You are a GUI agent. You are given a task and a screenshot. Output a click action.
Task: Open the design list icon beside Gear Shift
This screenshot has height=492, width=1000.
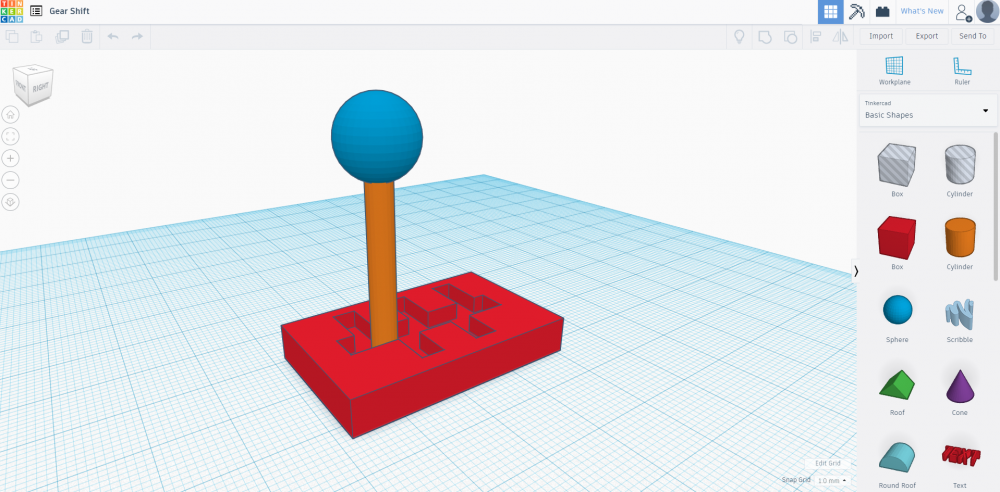coord(36,11)
